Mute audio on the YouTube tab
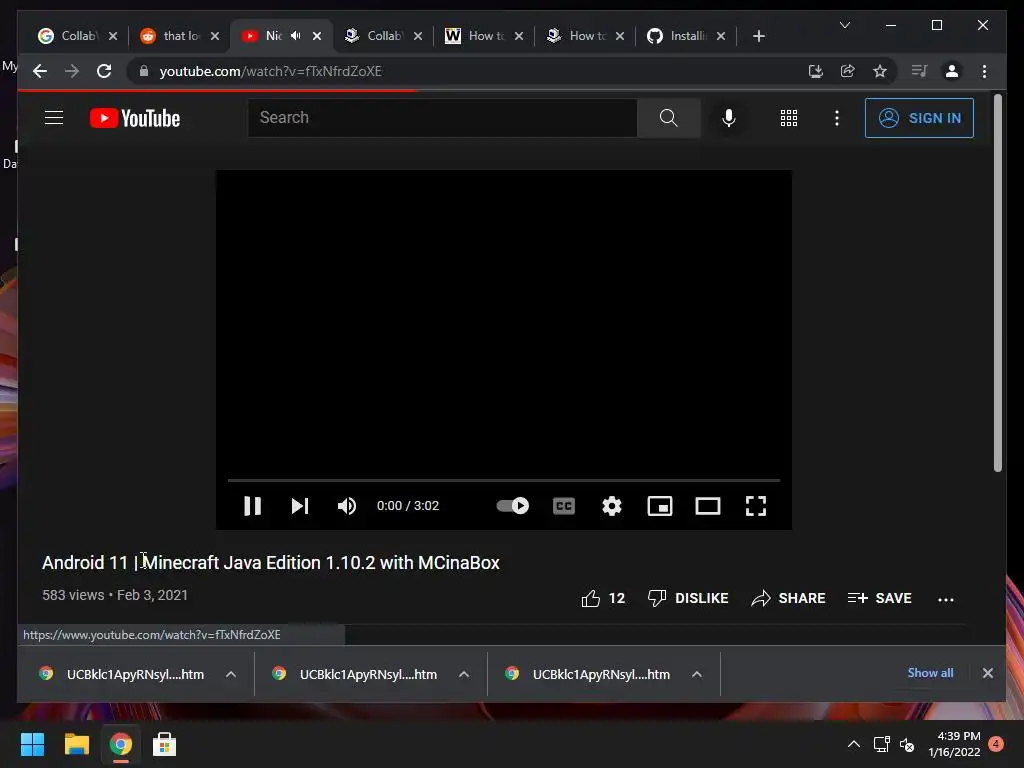The height and width of the screenshot is (768, 1024). tap(296, 35)
